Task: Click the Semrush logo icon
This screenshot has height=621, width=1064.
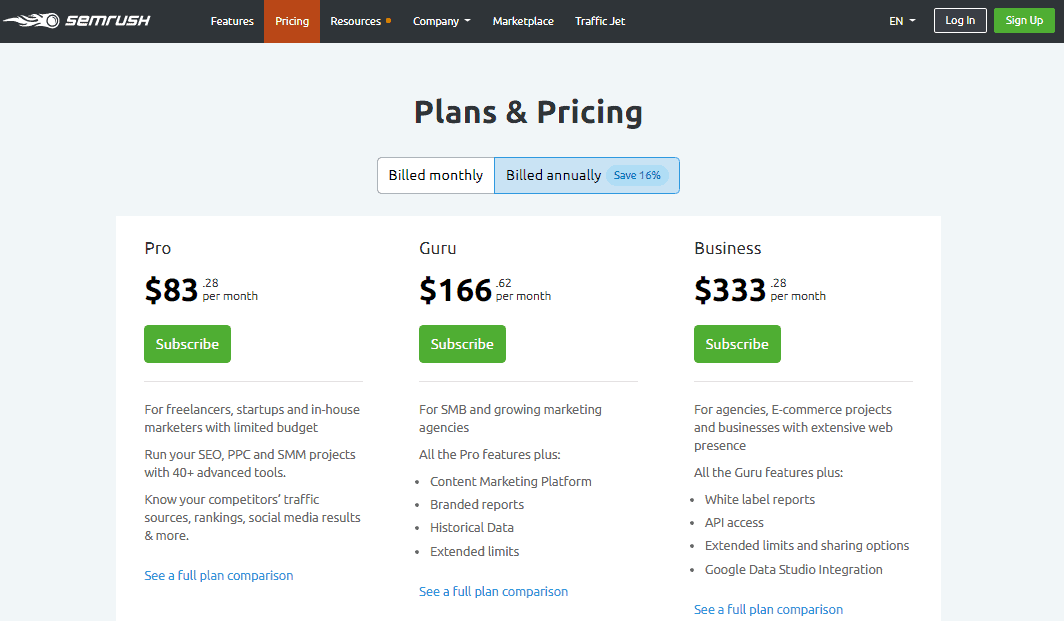Action: click(x=30, y=21)
